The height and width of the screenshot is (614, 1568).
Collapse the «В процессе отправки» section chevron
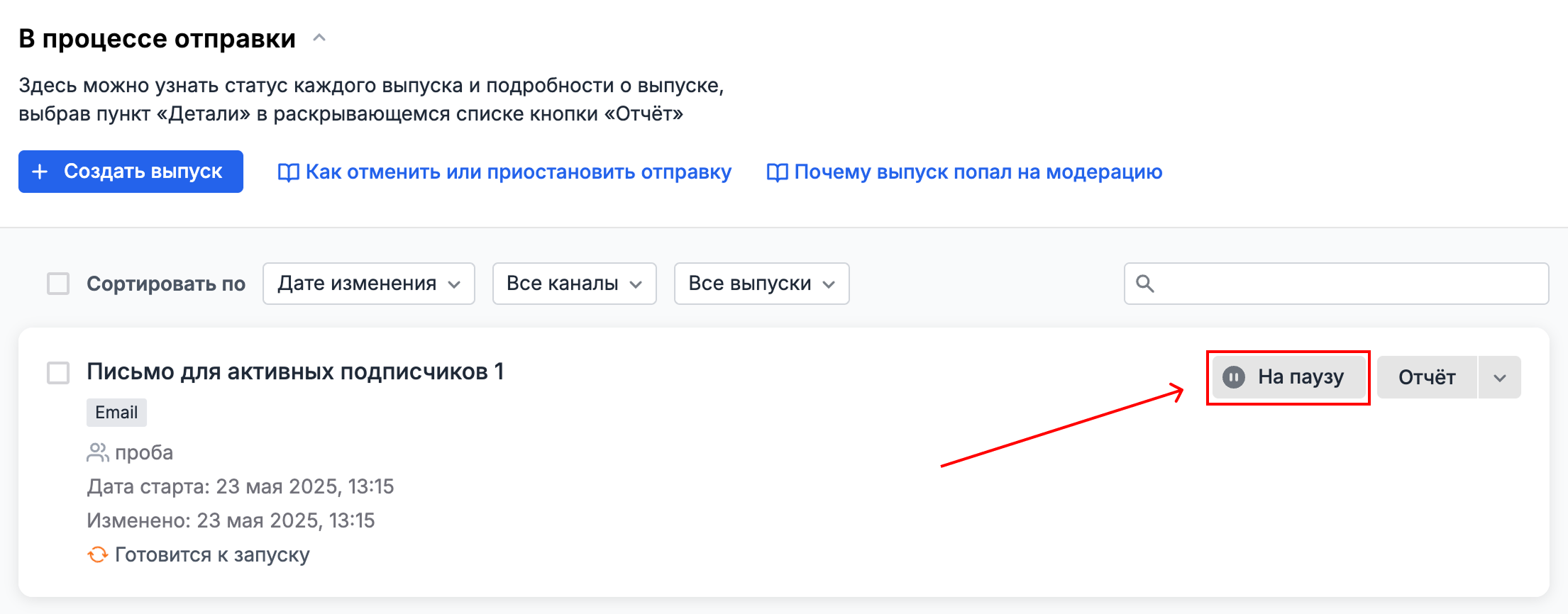tap(319, 38)
